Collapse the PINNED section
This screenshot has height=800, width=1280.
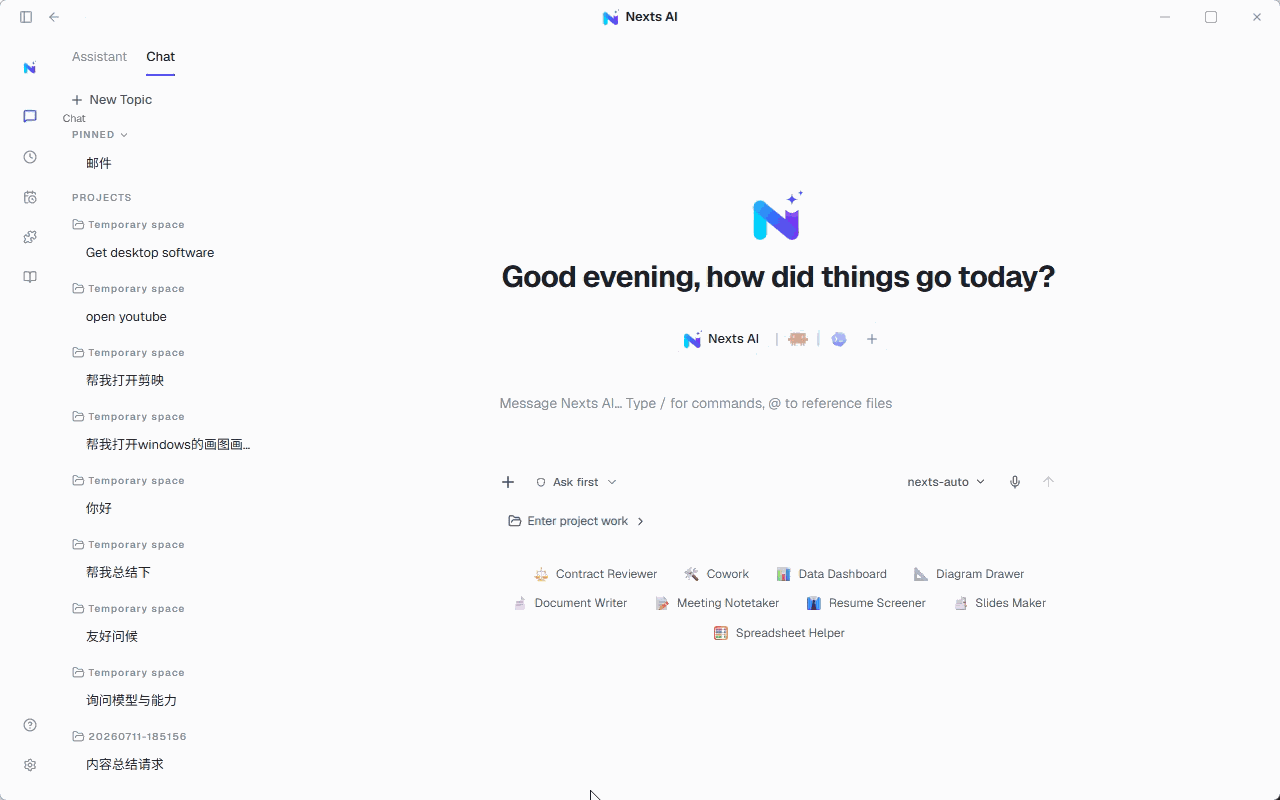click(x=100, y=135)
